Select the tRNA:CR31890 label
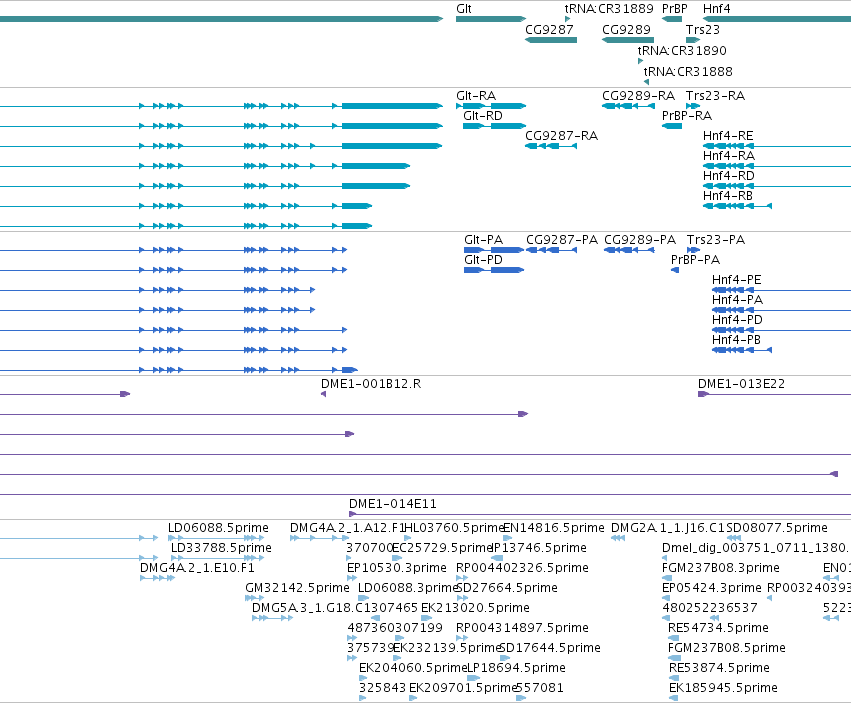The image size is (851, 703). 682,50
